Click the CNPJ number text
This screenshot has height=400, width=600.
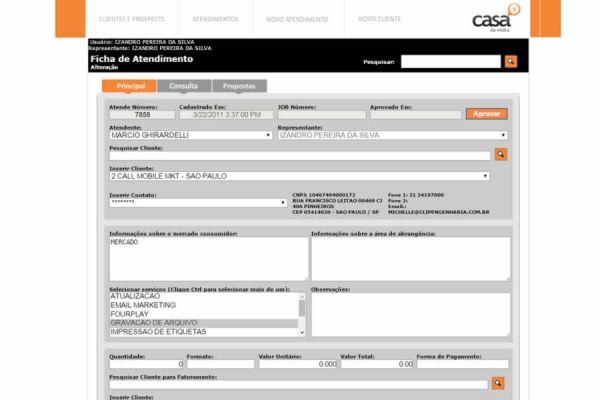click(x=324, y=195)
